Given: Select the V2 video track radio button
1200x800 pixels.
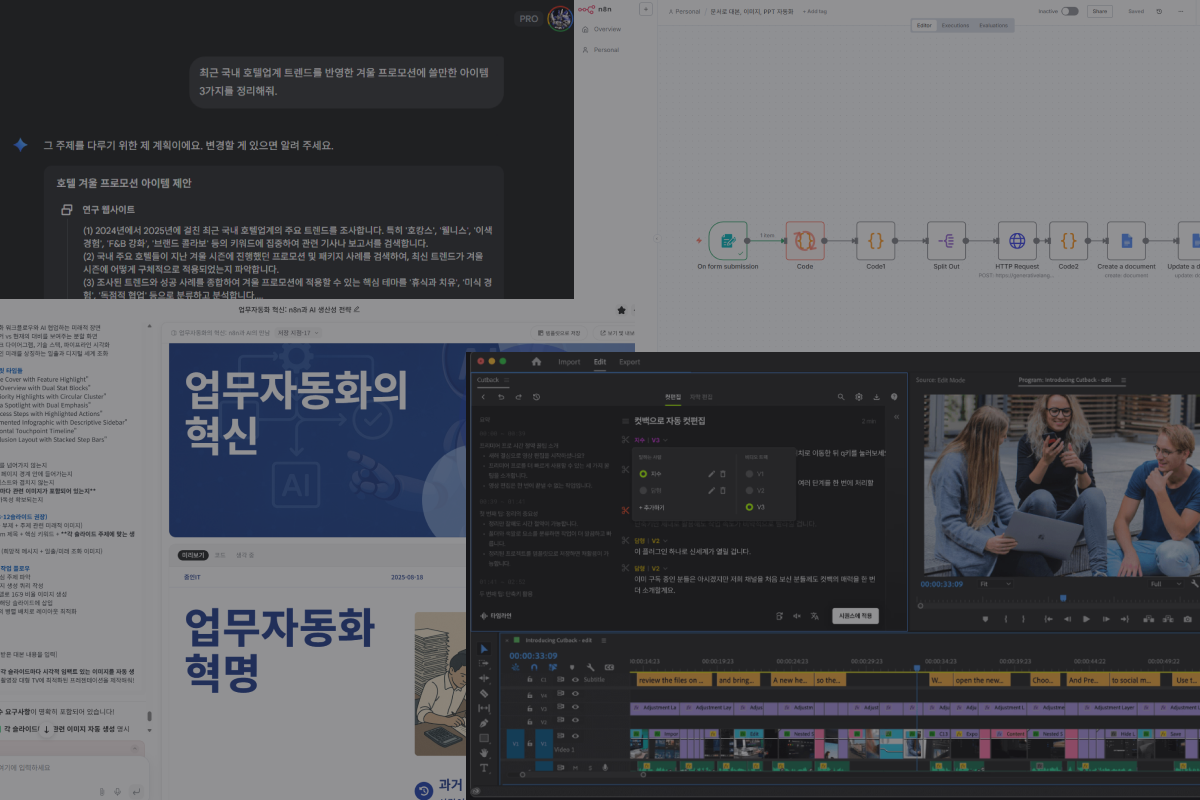Looking at the screenshot, I should point(748,490).
